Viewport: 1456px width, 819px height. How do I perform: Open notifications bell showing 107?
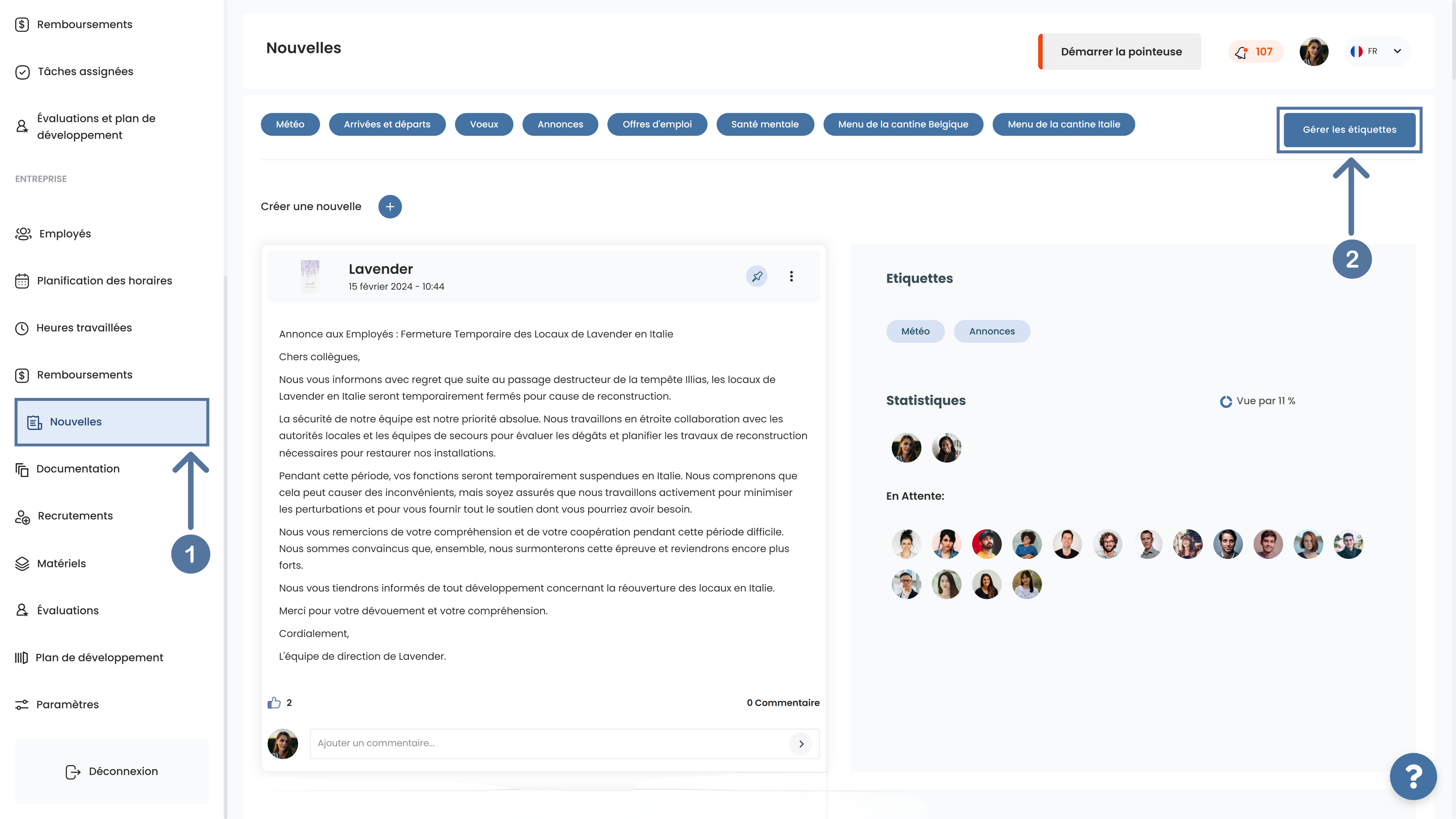[1255, 51]
